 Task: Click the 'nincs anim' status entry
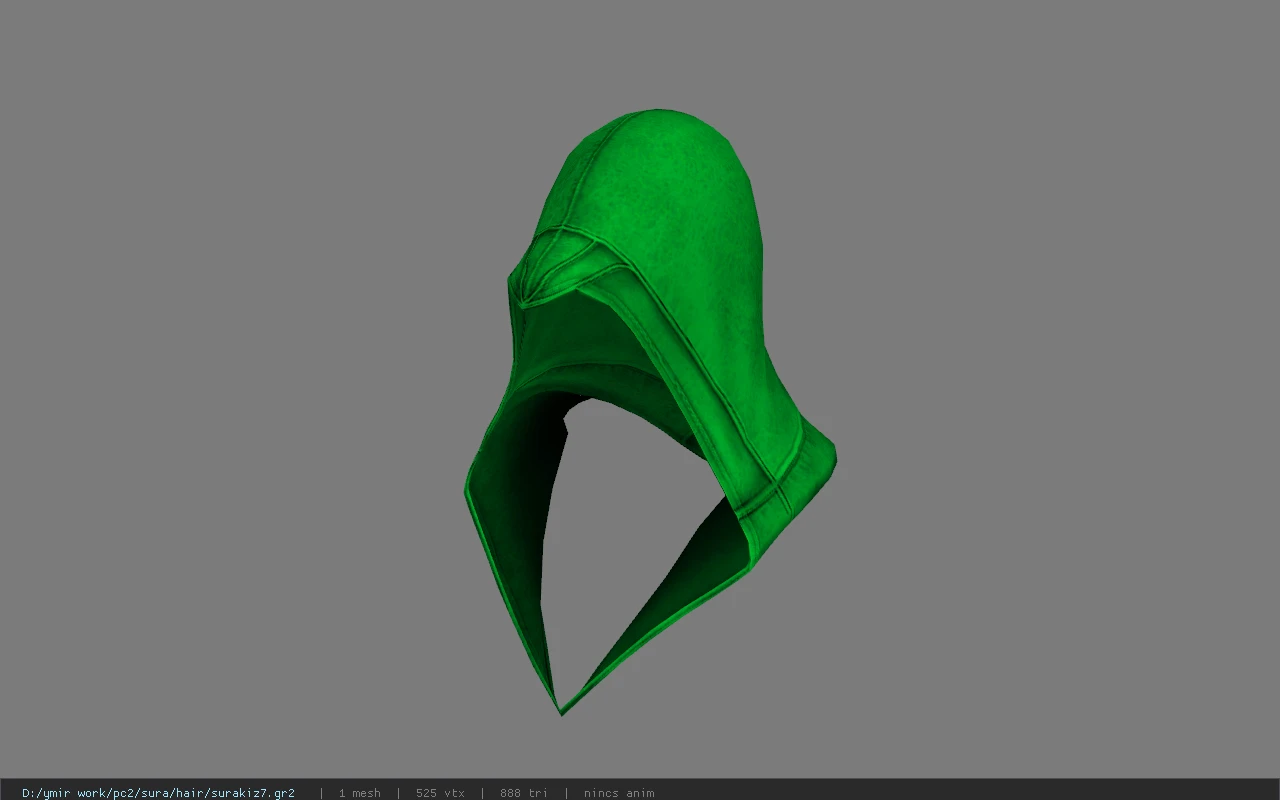tap(619, 793)
